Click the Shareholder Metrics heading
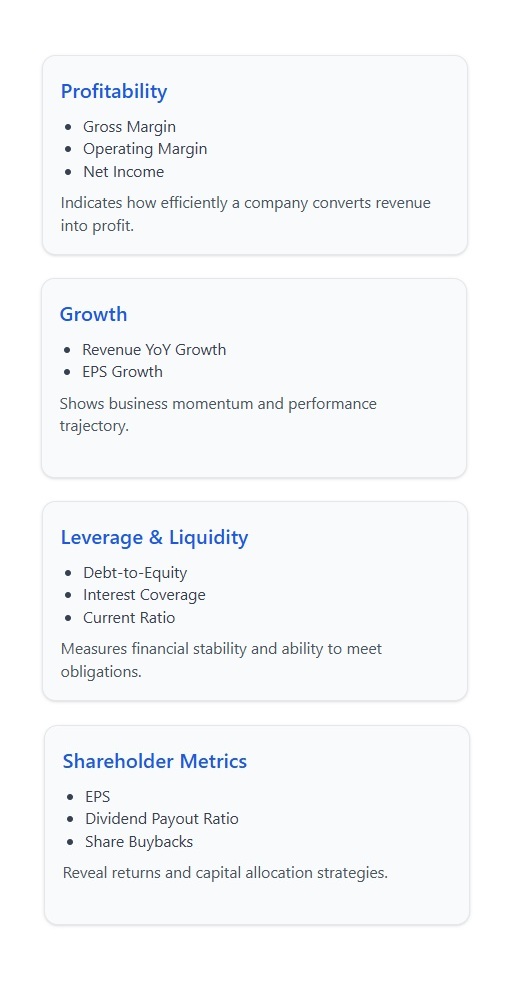Screen dimensions: 516x986 point(155,762)
